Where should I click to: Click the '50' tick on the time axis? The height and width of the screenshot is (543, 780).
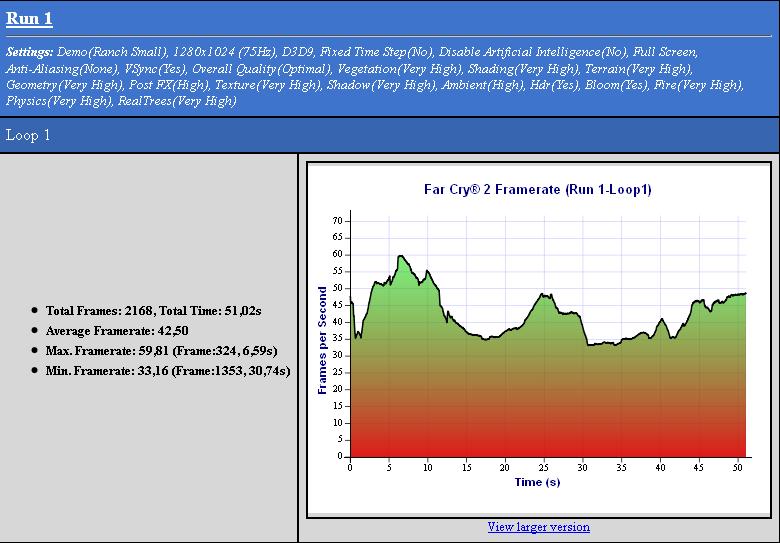(x=738, y=467)
